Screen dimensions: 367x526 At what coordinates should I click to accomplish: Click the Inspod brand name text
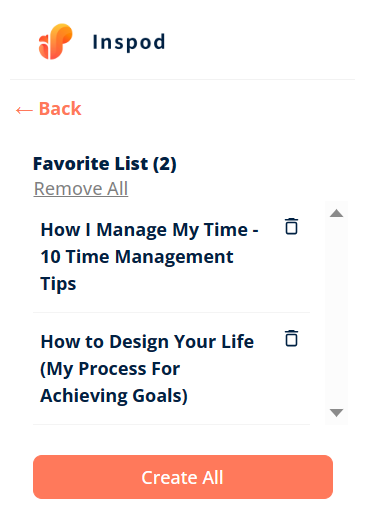(129, 42)
